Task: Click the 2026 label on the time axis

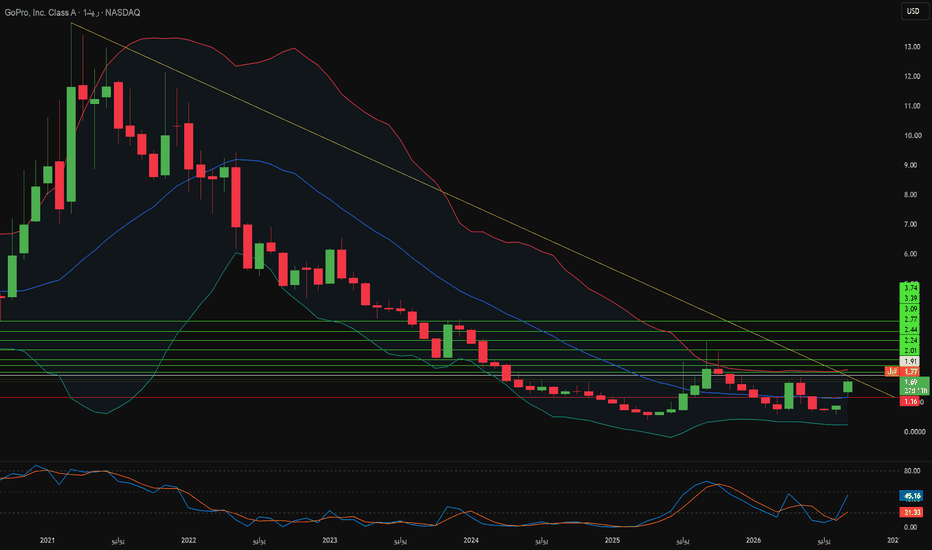Action: 754,540
